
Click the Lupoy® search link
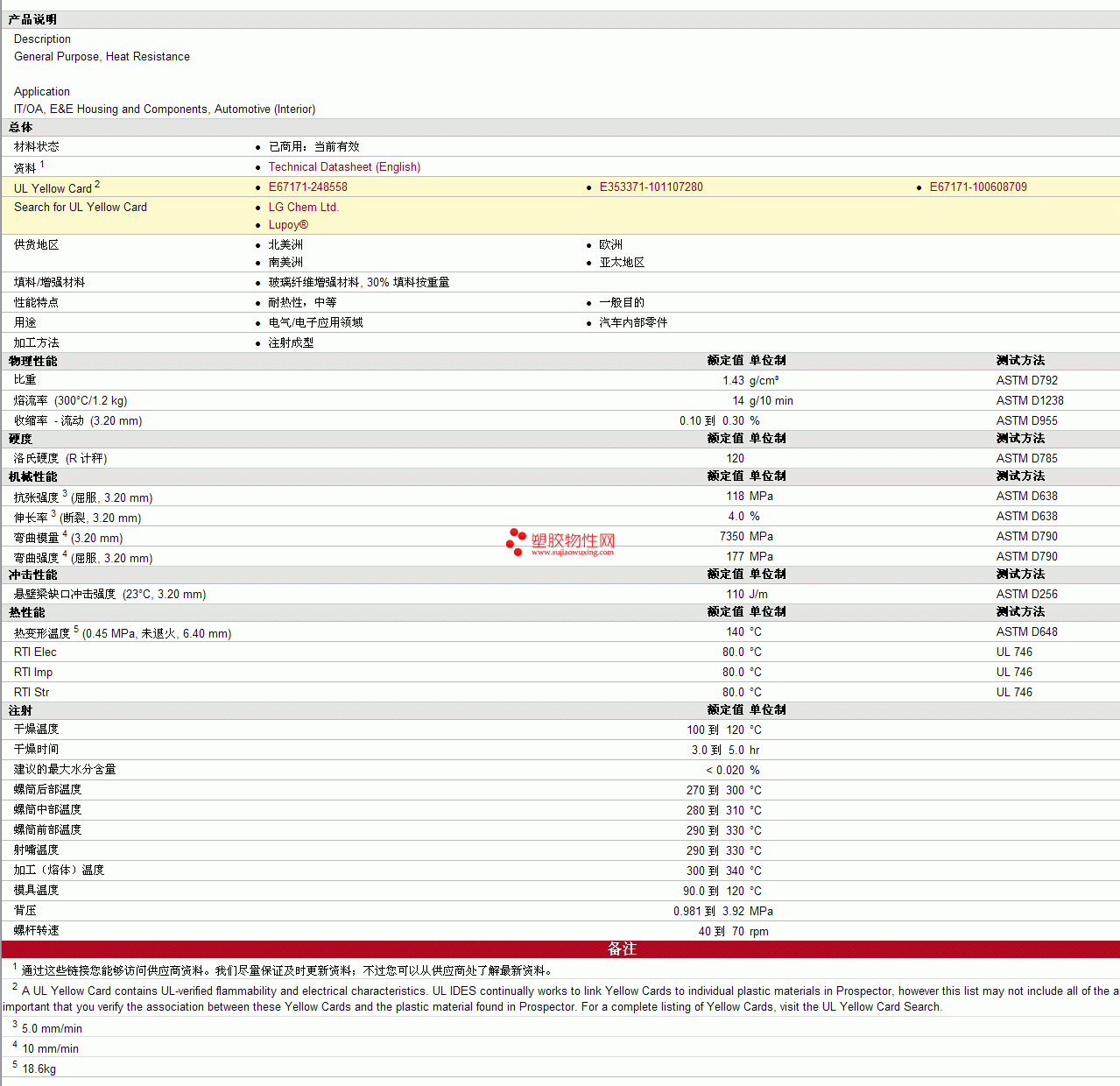tap(288, 225)
